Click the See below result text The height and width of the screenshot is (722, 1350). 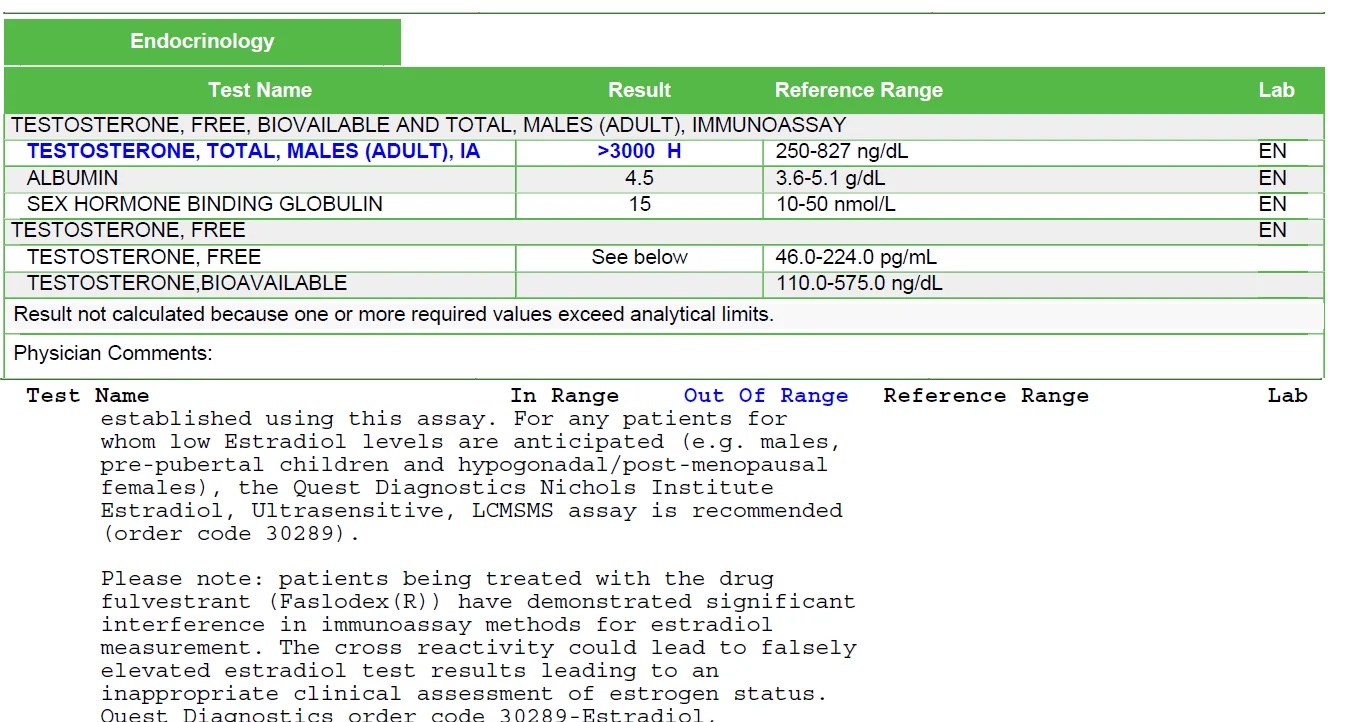639,257
